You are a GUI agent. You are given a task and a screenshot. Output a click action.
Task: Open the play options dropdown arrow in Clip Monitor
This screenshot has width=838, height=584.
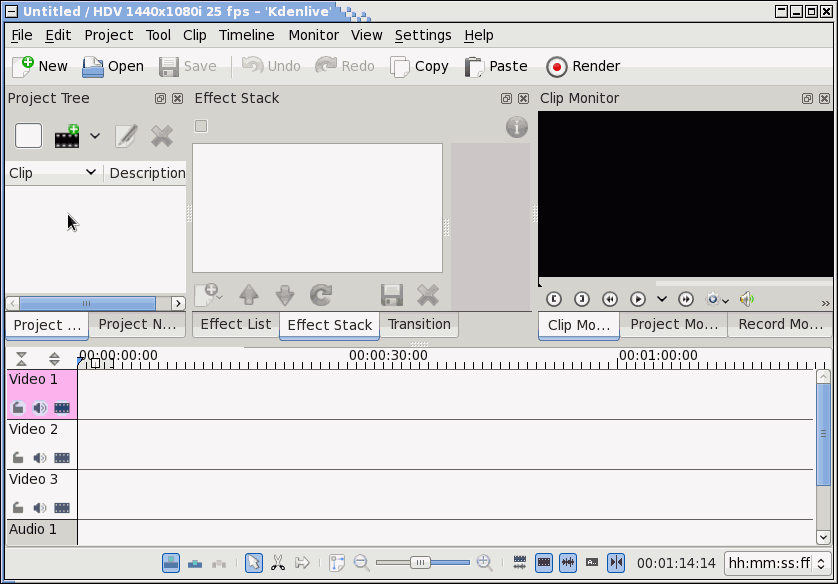(662, 299)
